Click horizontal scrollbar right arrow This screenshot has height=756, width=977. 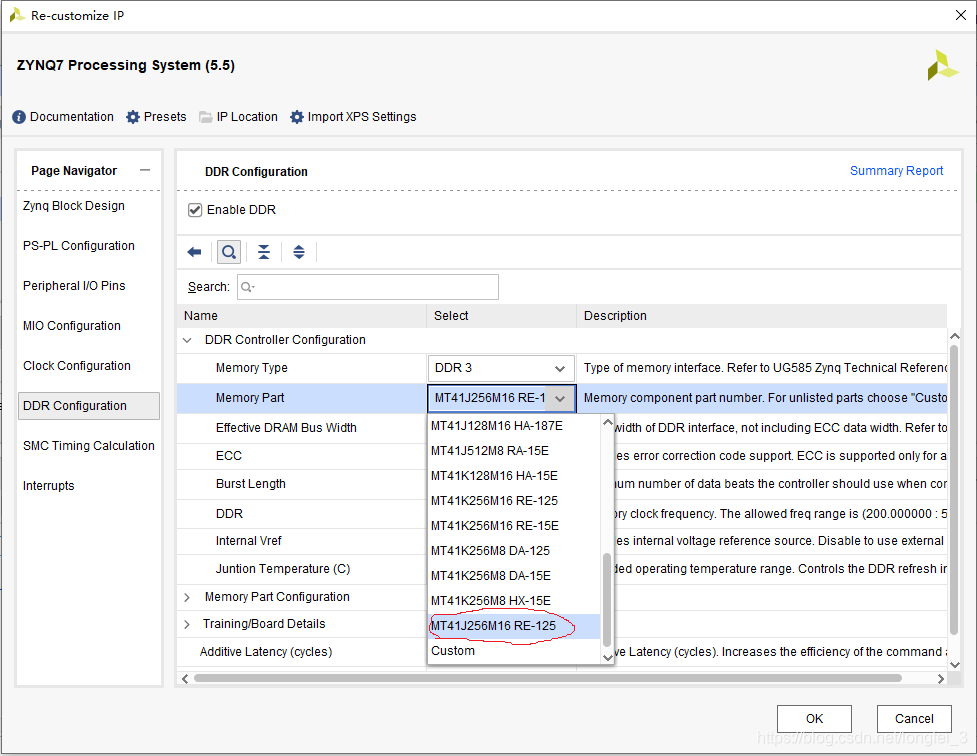(940, 679)
